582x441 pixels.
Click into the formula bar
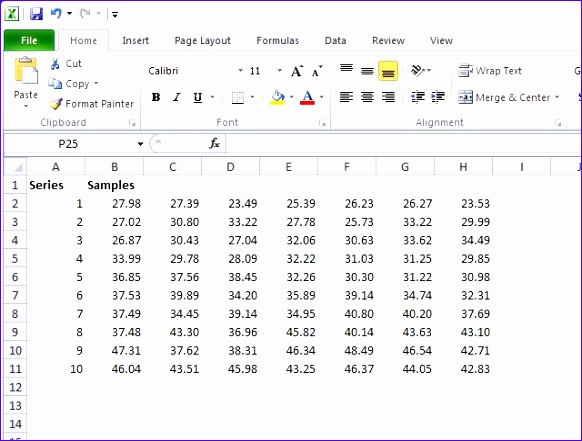(403, 144)
